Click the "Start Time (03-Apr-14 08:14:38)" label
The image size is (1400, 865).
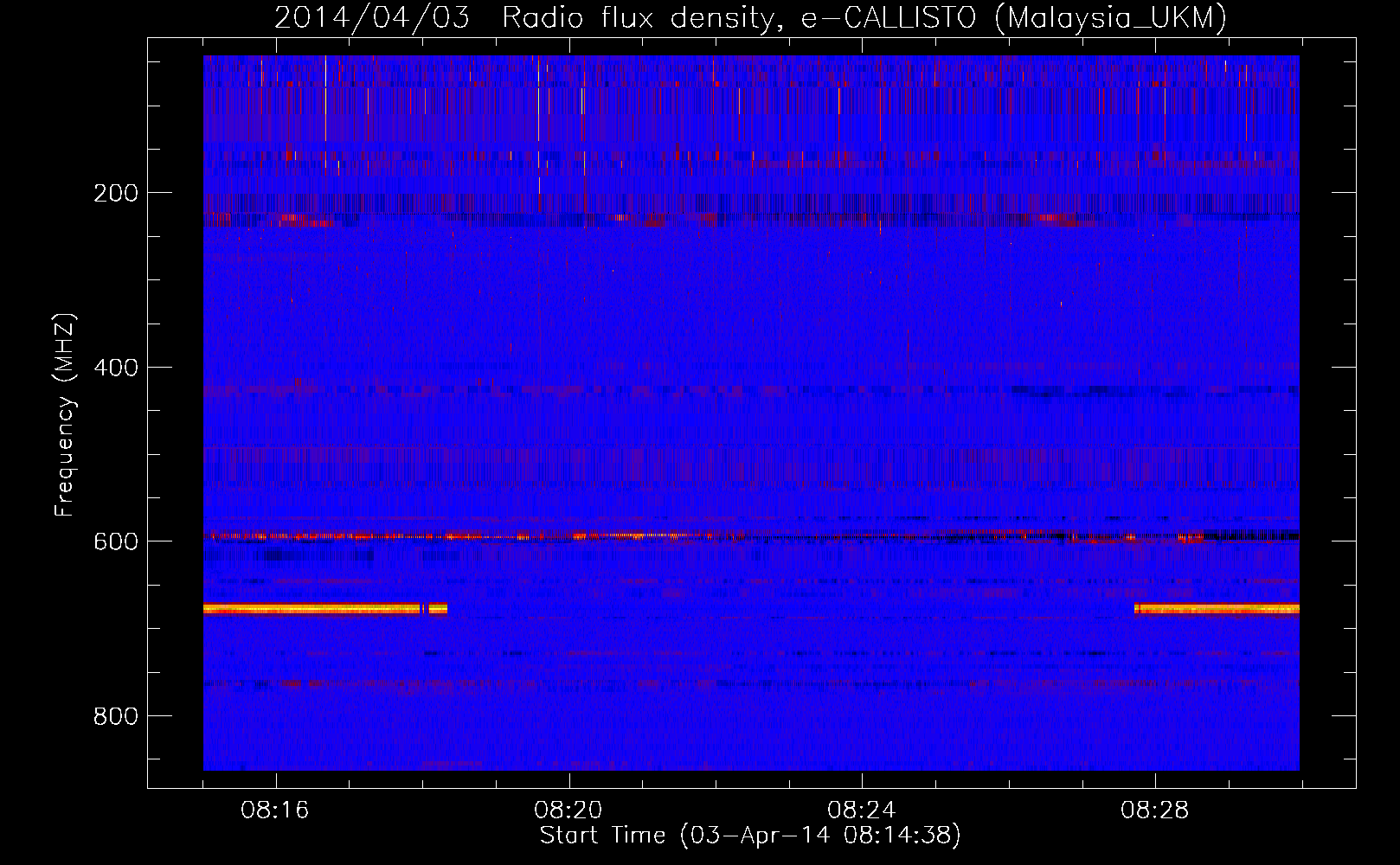750,835
